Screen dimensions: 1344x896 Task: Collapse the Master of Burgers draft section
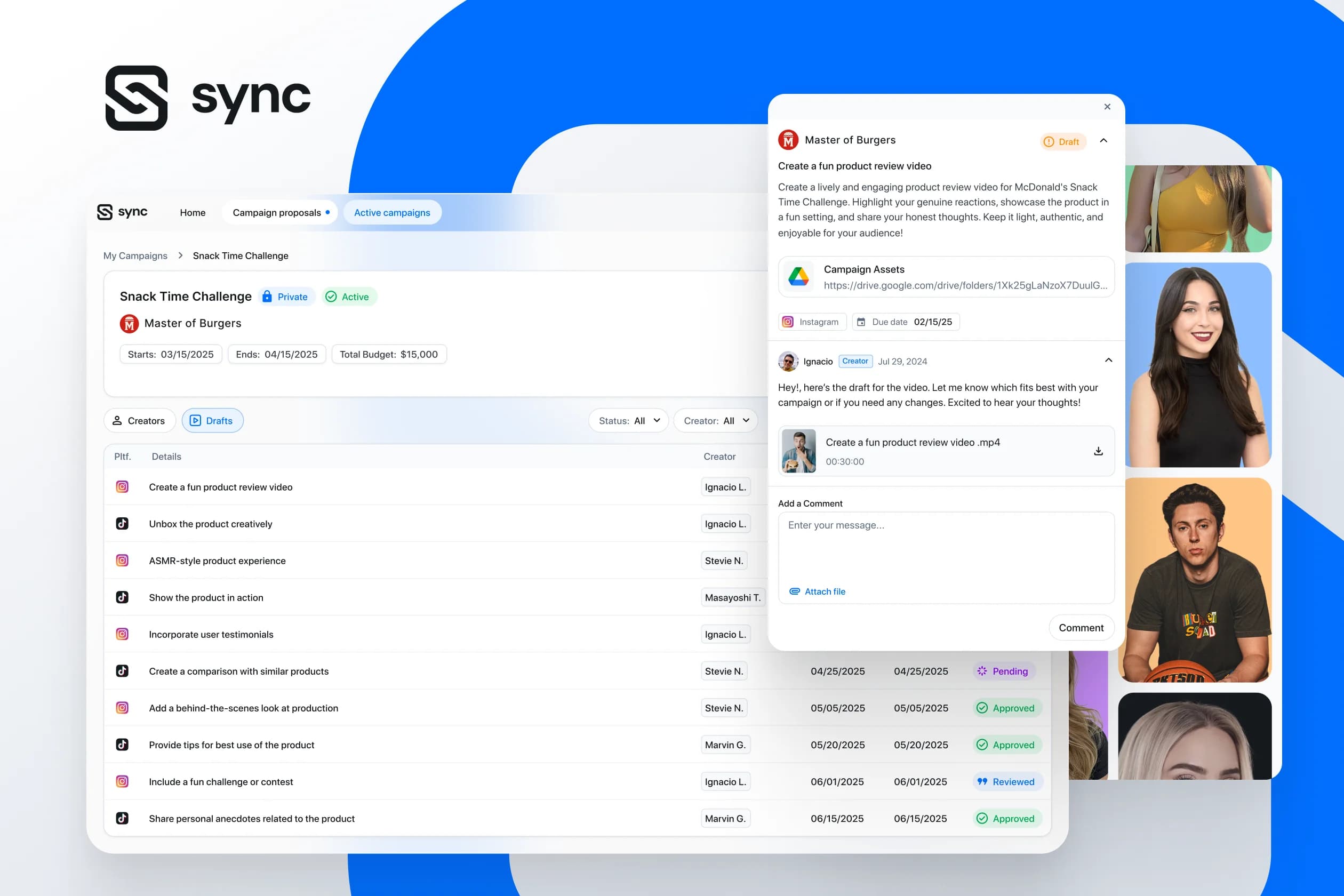[1103, 141]
